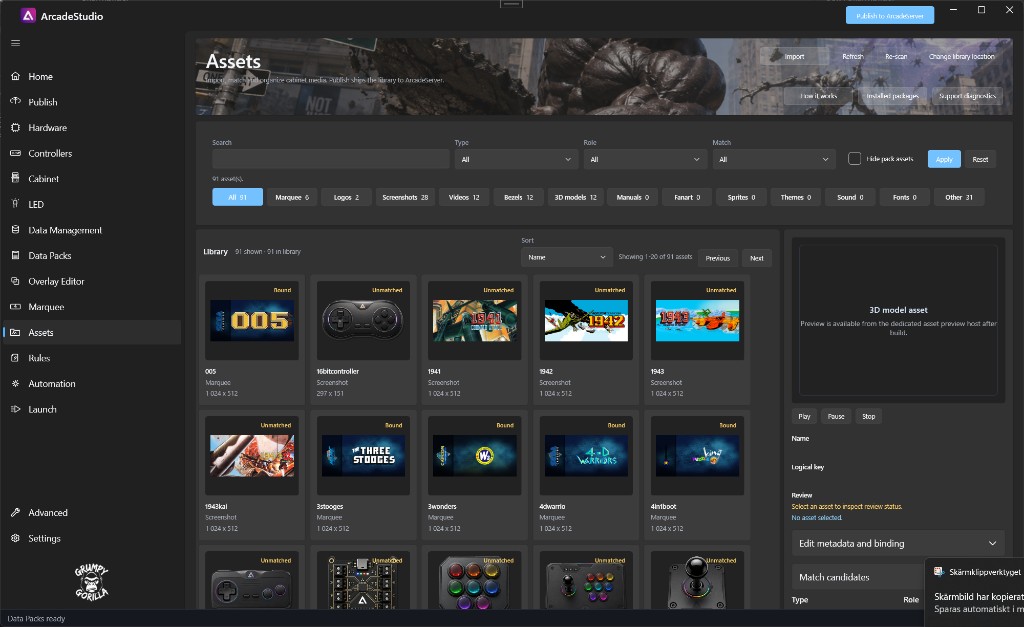Click the snipping tool notification icon
Screen dimensions: 1024x627
click(939, 571)
